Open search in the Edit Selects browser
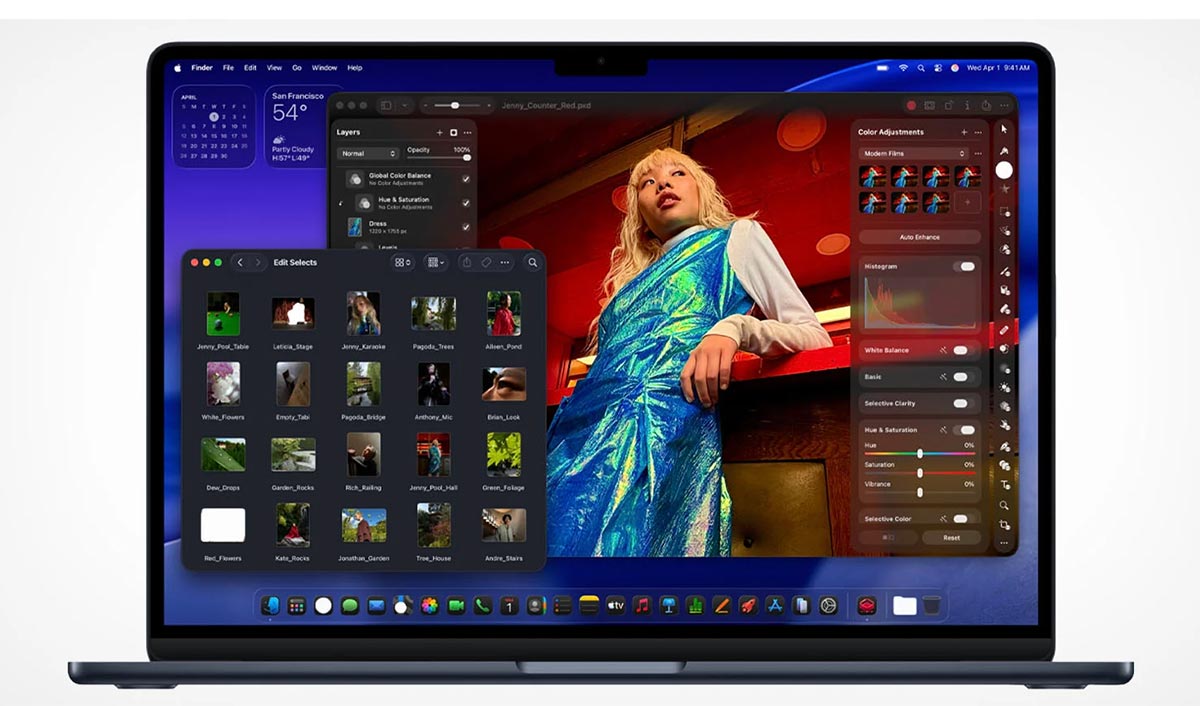 tap(533, 263)
